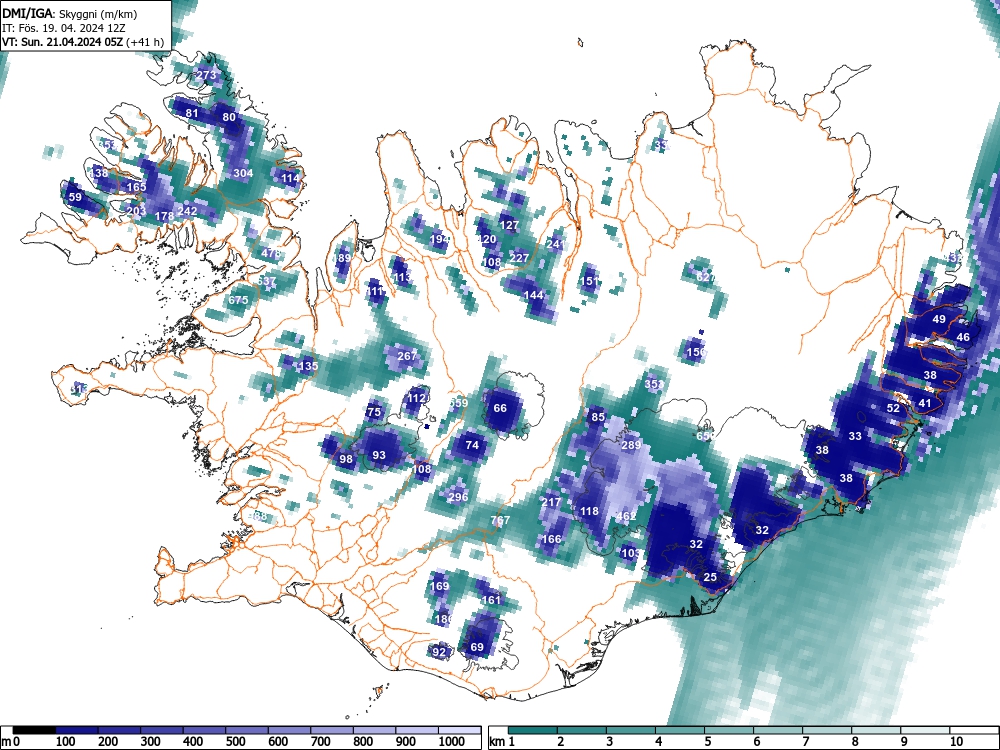Click the 81 value in the Westfjords
Image resolution: width=1000 pixels, height=750 pixels.
pos(191,114)
